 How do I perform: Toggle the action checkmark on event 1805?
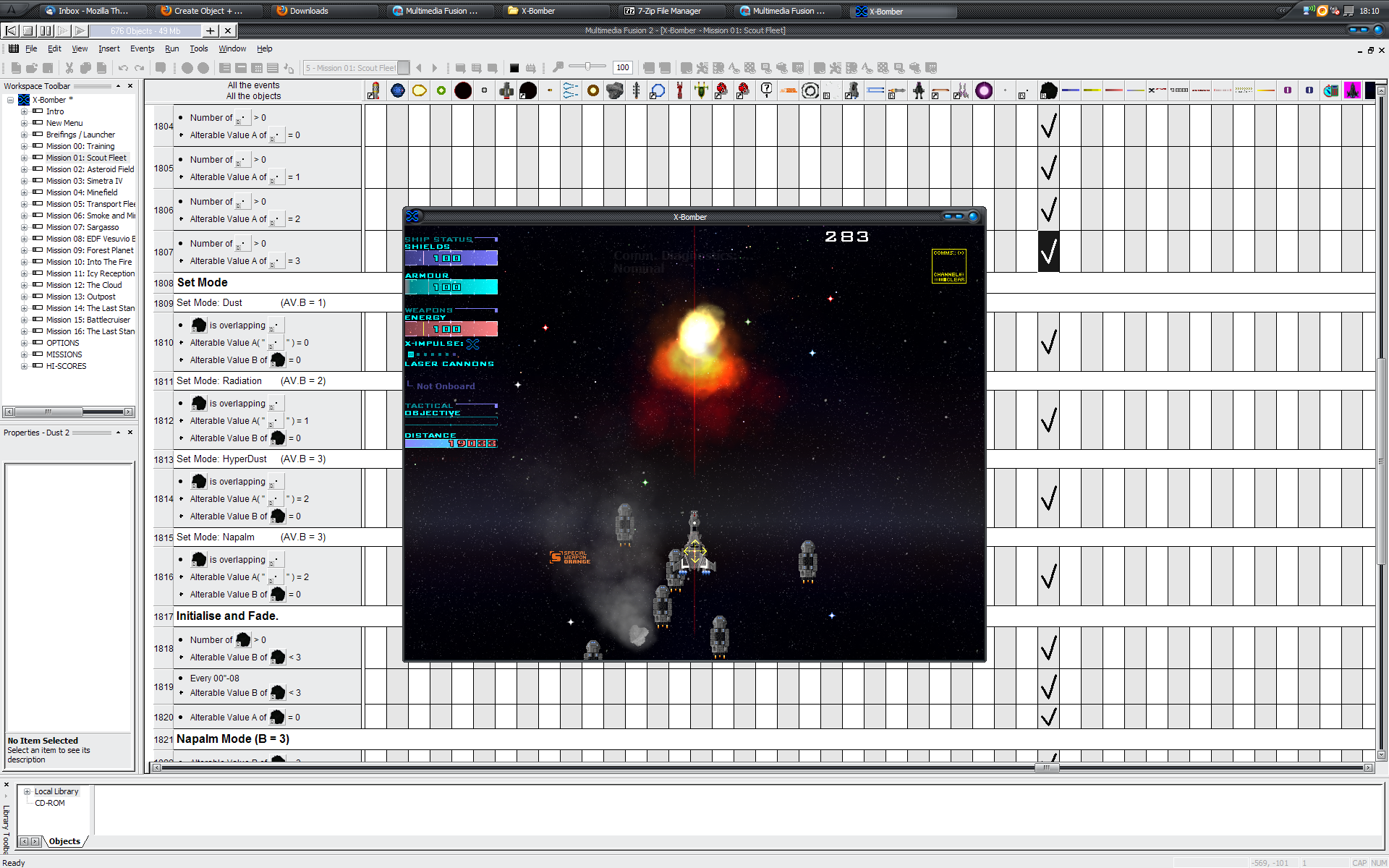coord(1048,168)
